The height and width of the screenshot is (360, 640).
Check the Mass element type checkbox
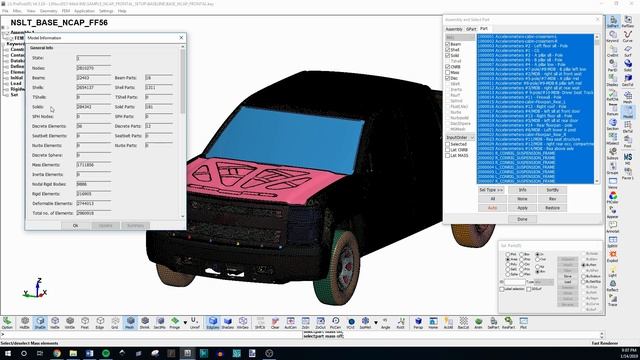[447, 72]
